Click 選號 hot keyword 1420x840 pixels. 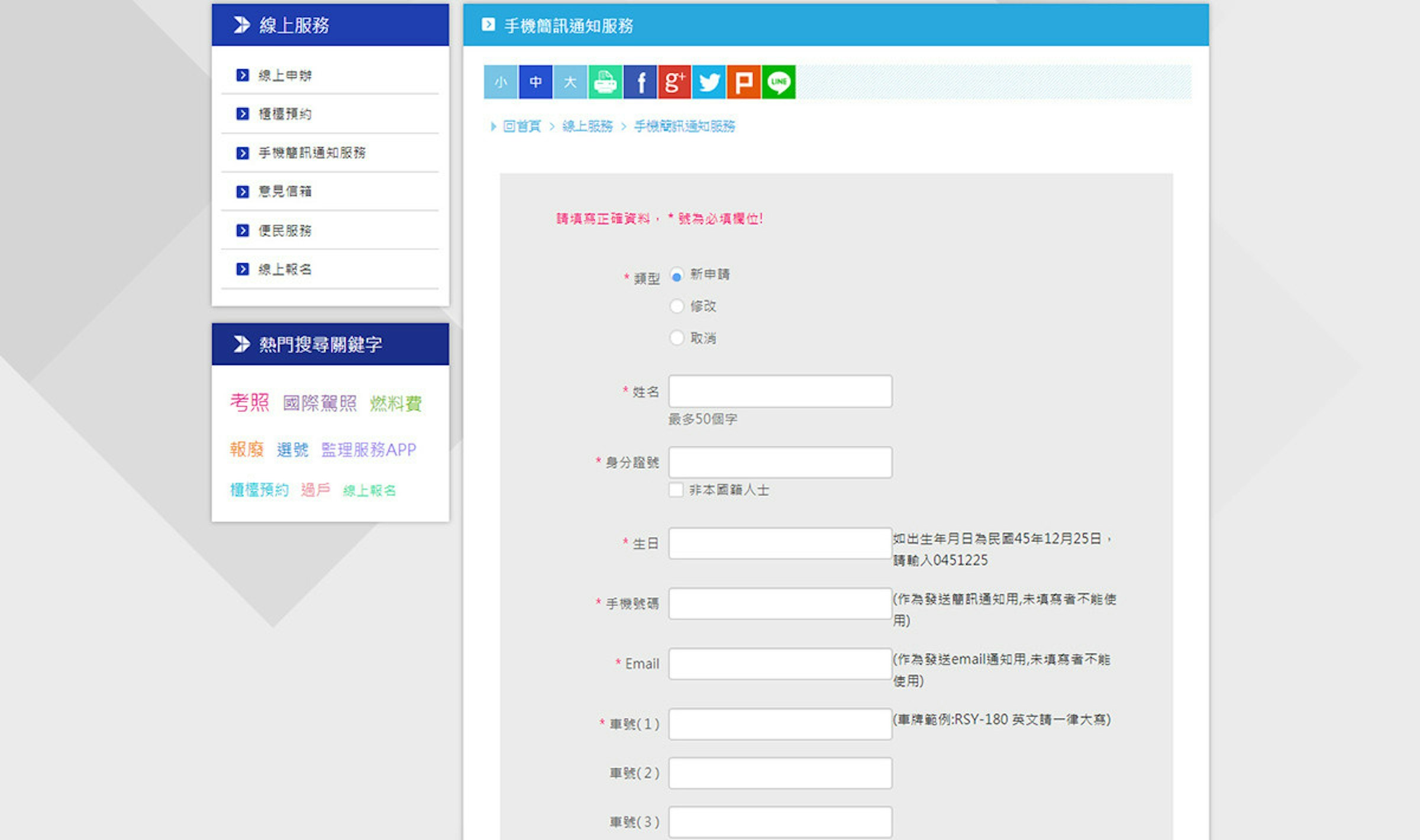pyautogui.click(x=293, y=450)
